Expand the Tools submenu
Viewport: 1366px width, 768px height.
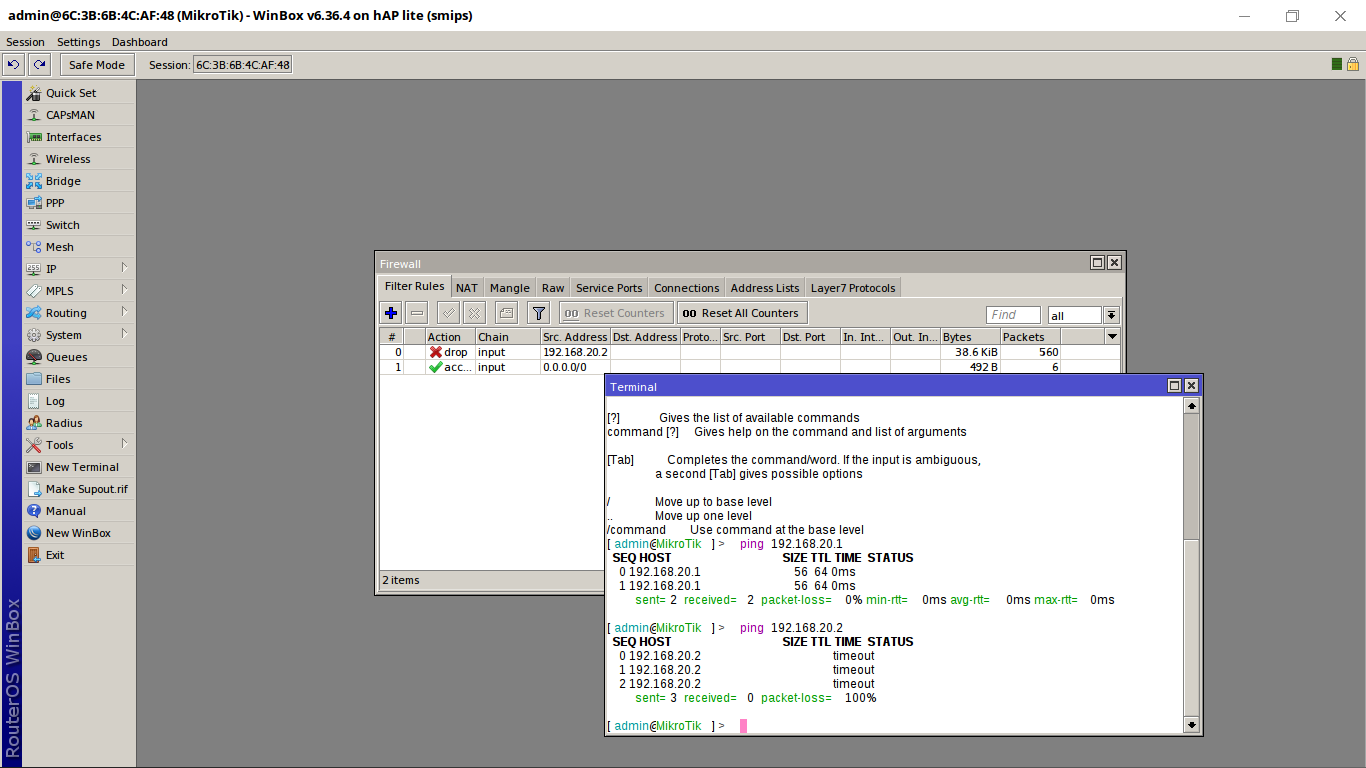point(79,445)
